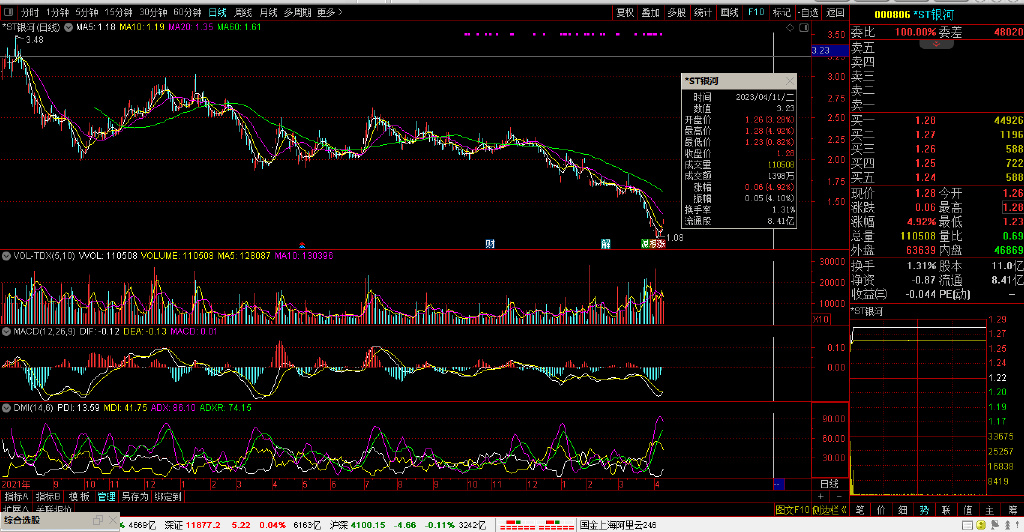
Task: Restore the 综合选股 window
Action: pos(98,520)
